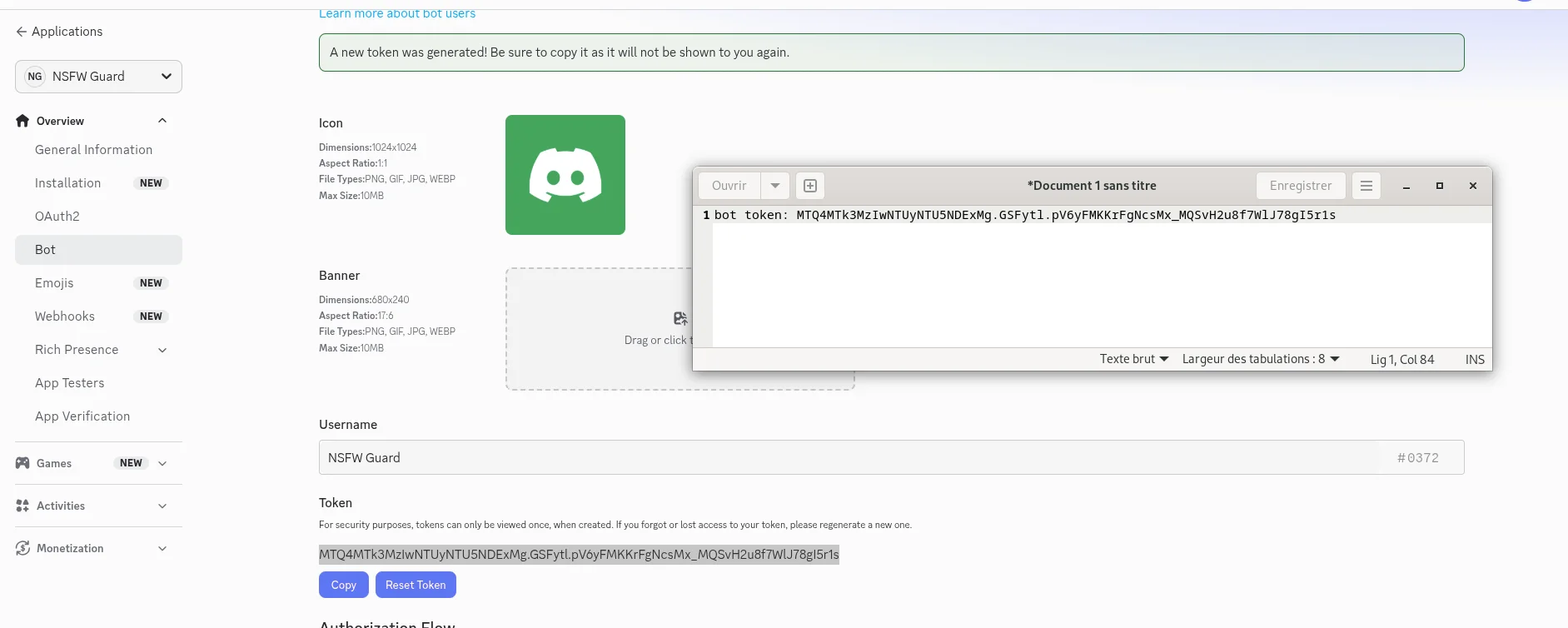Click the highlighted bot token text

coord(579,555)
